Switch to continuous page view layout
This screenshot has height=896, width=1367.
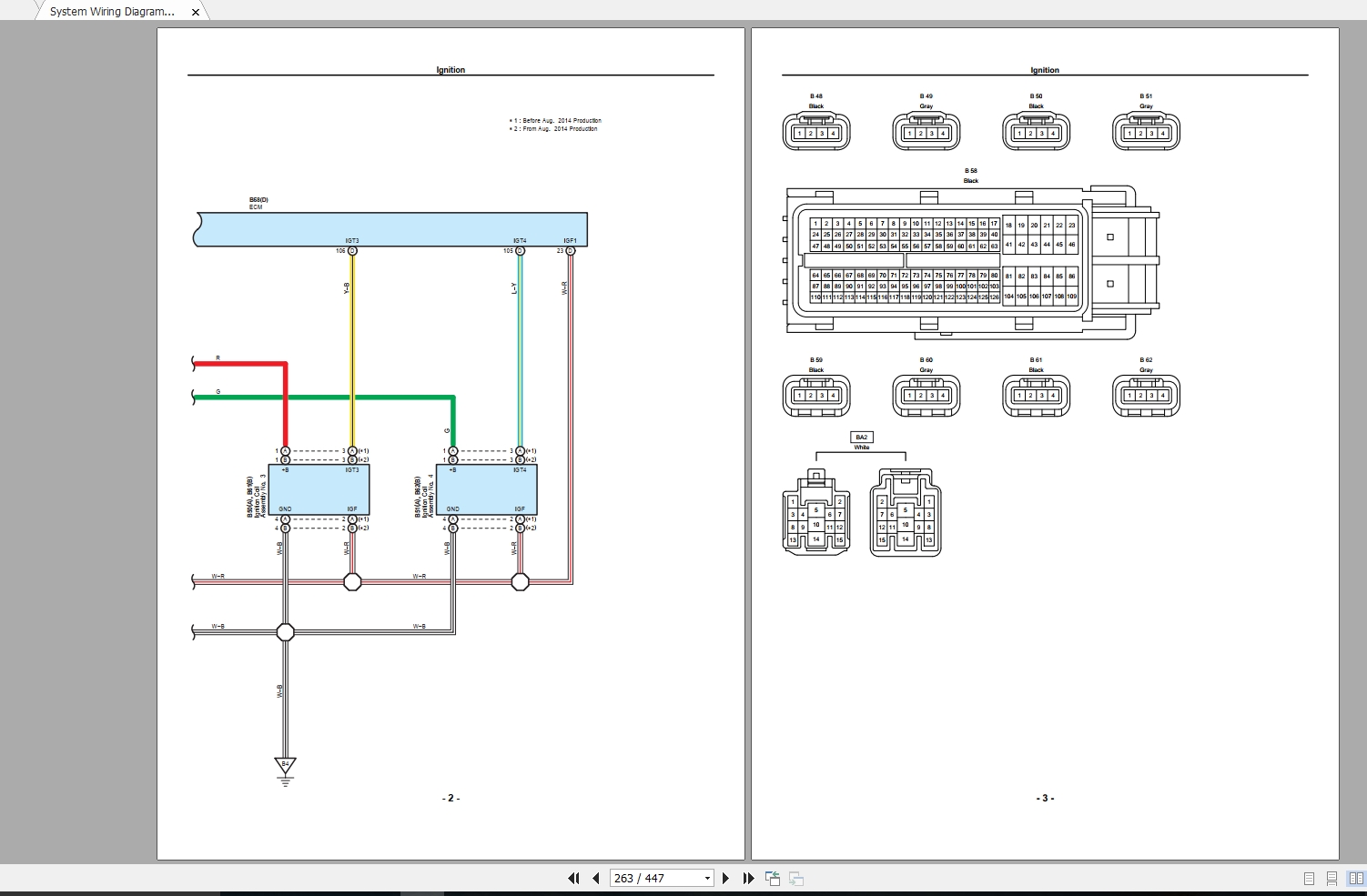tap(1332, 879)
